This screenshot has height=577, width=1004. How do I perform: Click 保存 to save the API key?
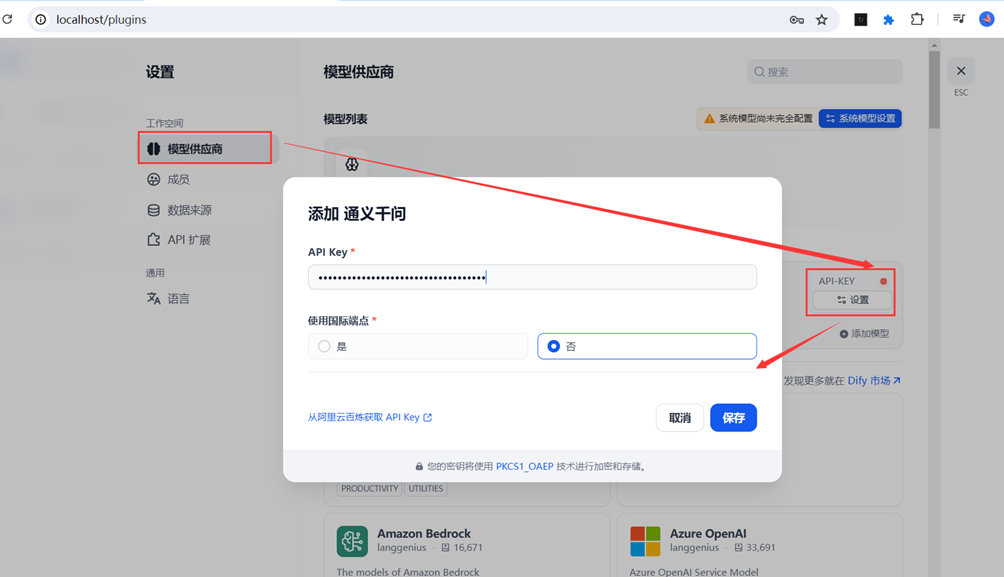(733, 418)
